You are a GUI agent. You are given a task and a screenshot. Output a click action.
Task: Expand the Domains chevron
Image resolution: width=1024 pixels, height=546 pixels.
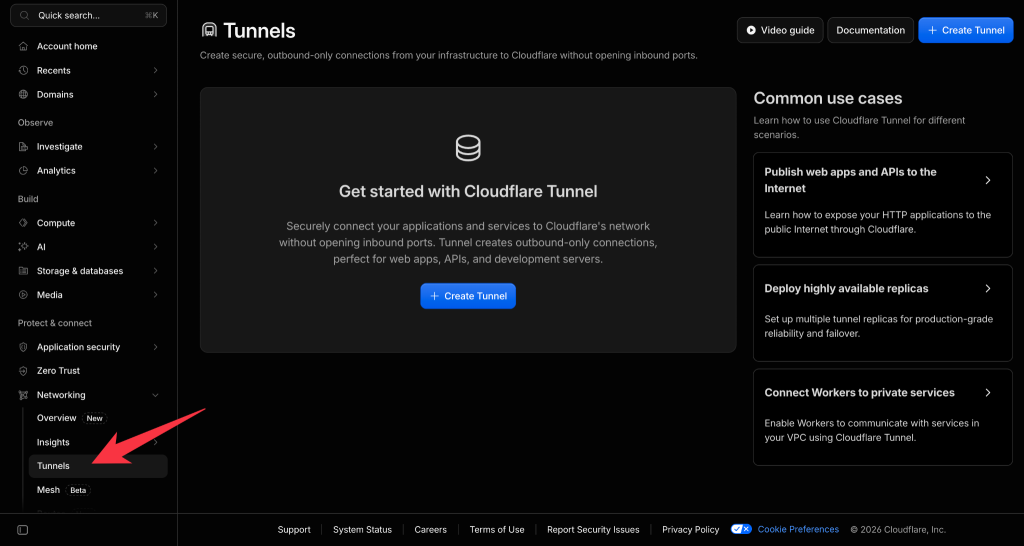[x=155, y=95]
